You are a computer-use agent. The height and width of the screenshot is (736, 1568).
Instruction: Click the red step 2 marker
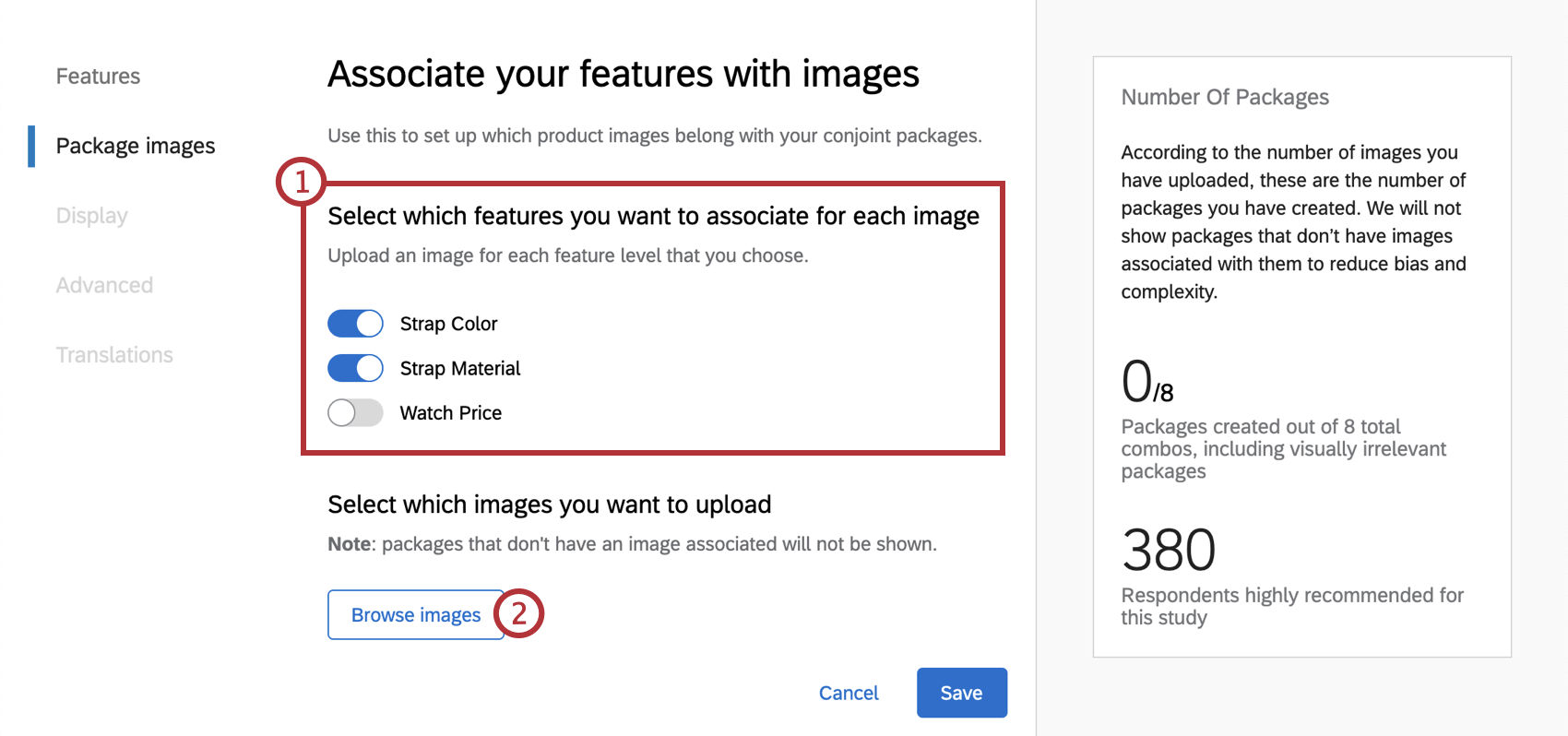coord(519,613)
